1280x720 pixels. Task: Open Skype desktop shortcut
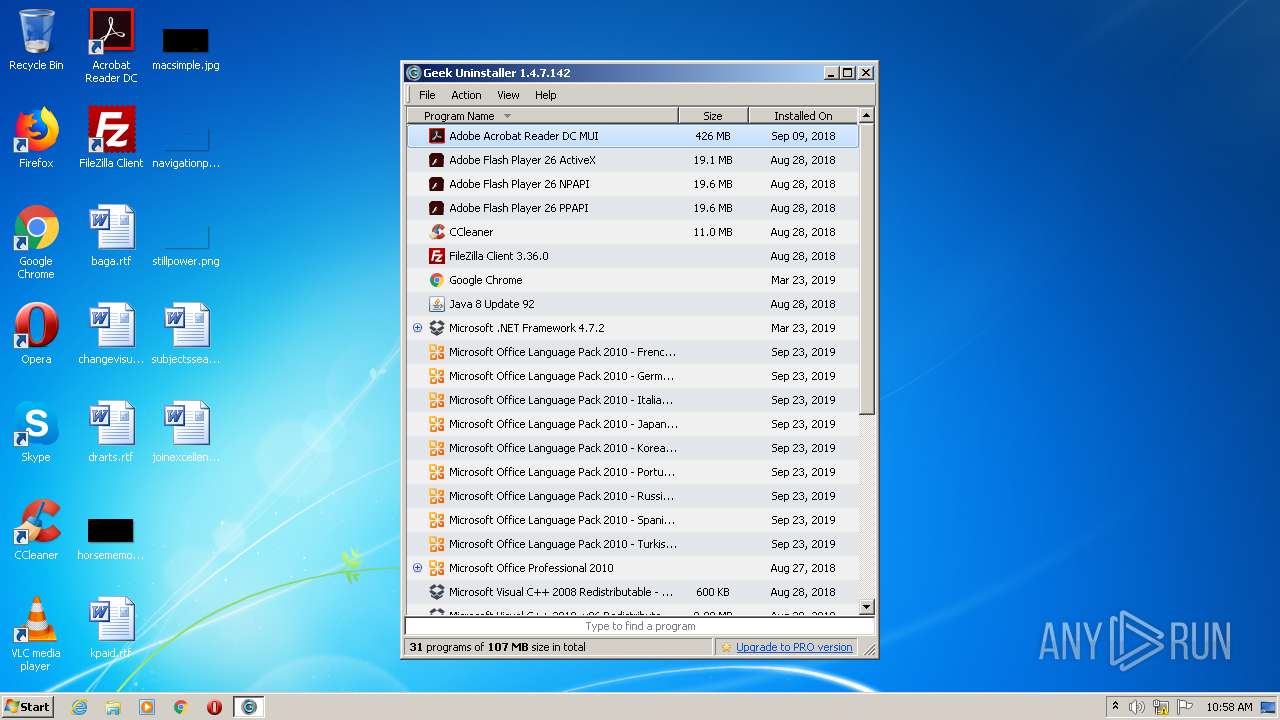pyautogui.click(x=36, y=432)
